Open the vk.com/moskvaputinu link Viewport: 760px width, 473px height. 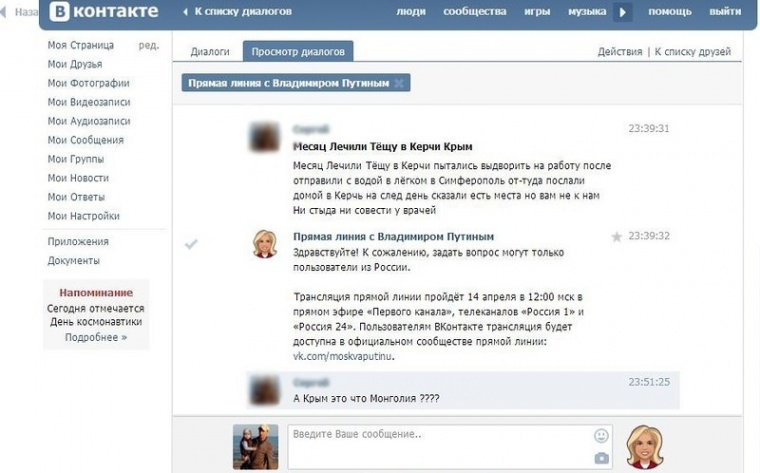click(344, 355)
